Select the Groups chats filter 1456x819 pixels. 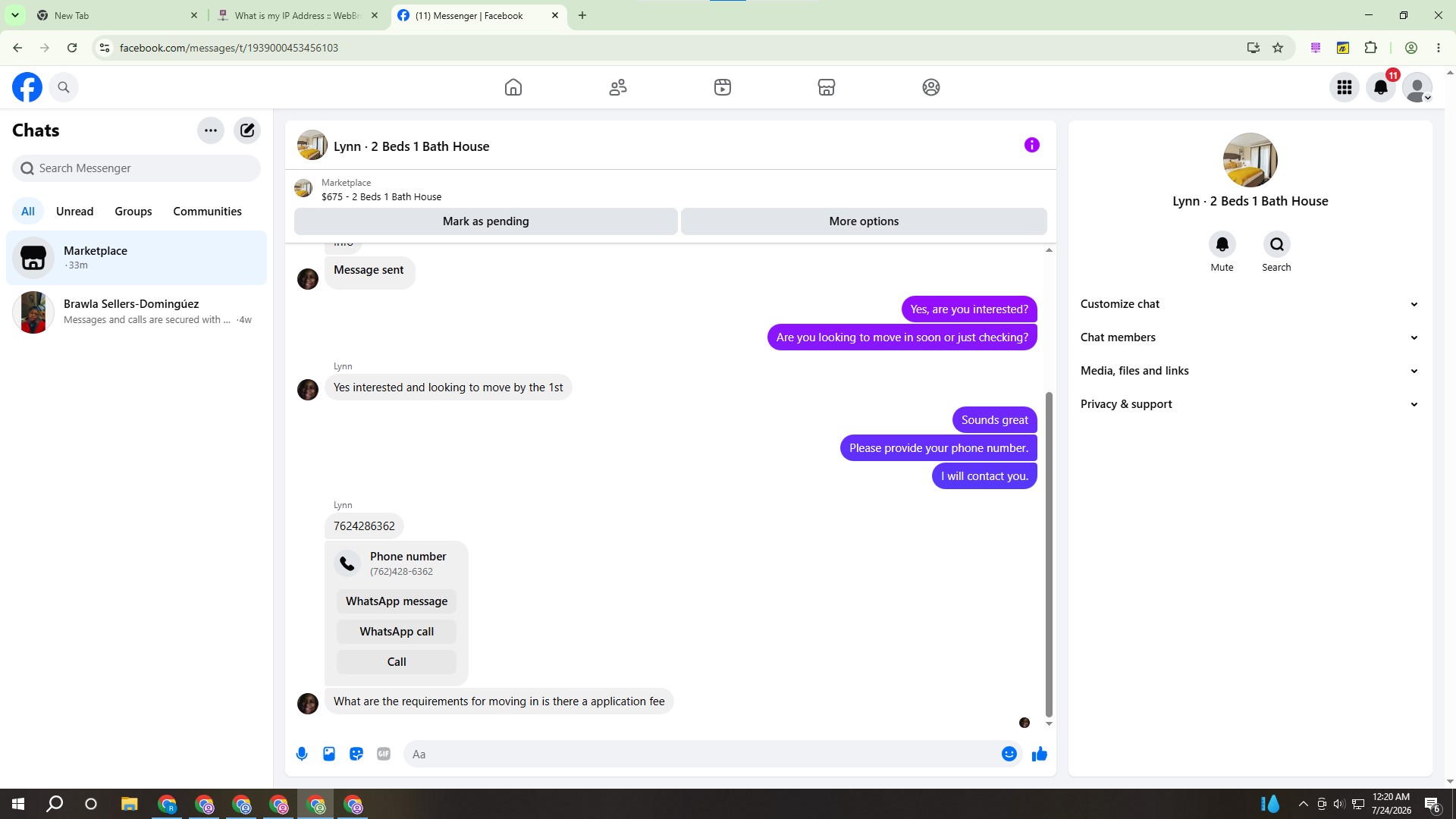[x=133, y=212]
